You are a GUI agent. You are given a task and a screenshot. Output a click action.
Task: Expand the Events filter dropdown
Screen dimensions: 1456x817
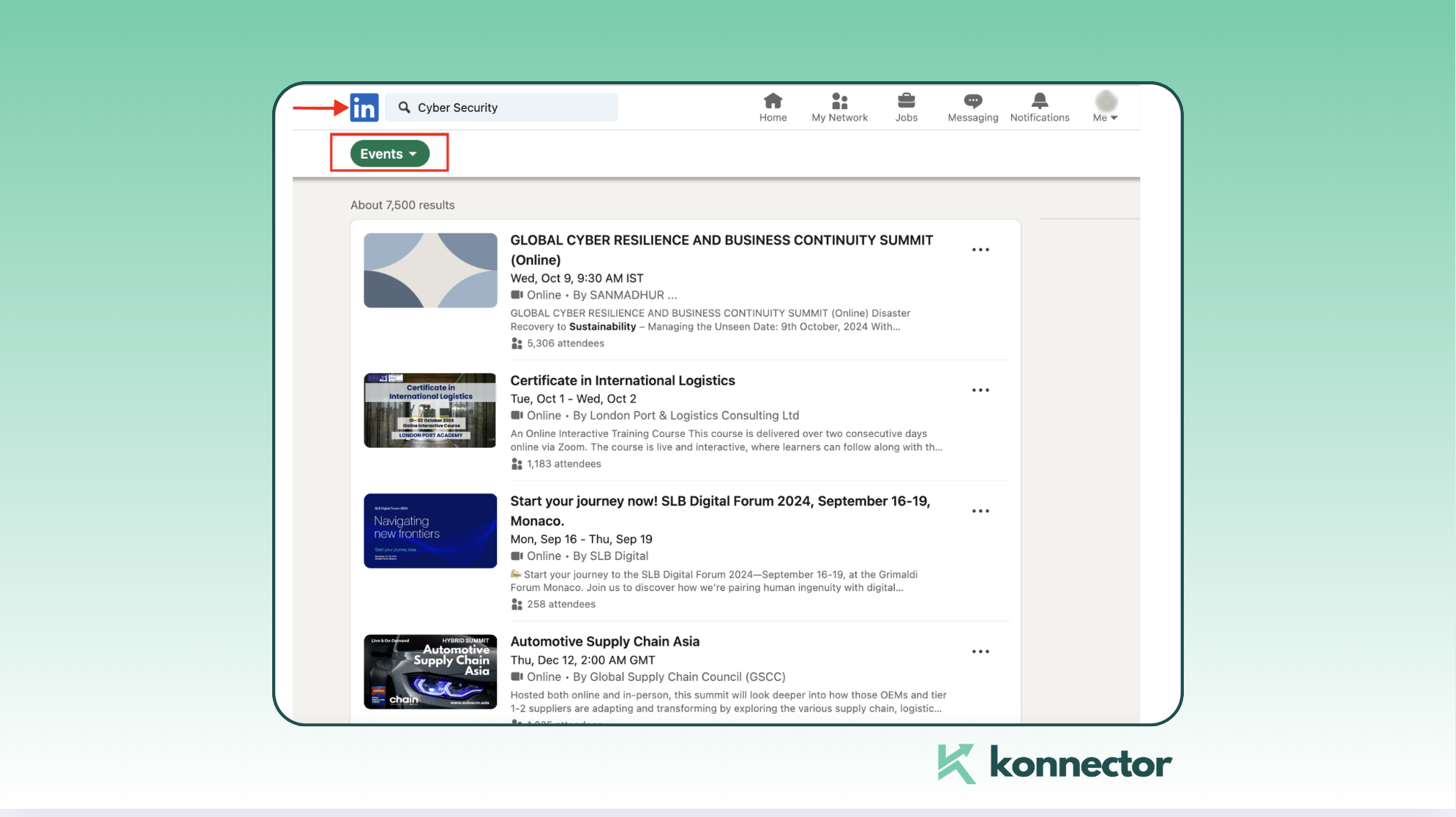[x=390, y=153]
